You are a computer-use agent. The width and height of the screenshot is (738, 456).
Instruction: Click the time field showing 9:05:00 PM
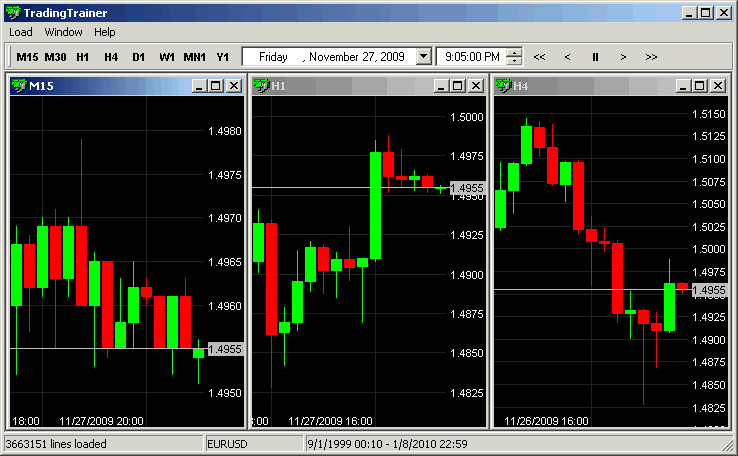pyautogui.click(x=472, y=56)
